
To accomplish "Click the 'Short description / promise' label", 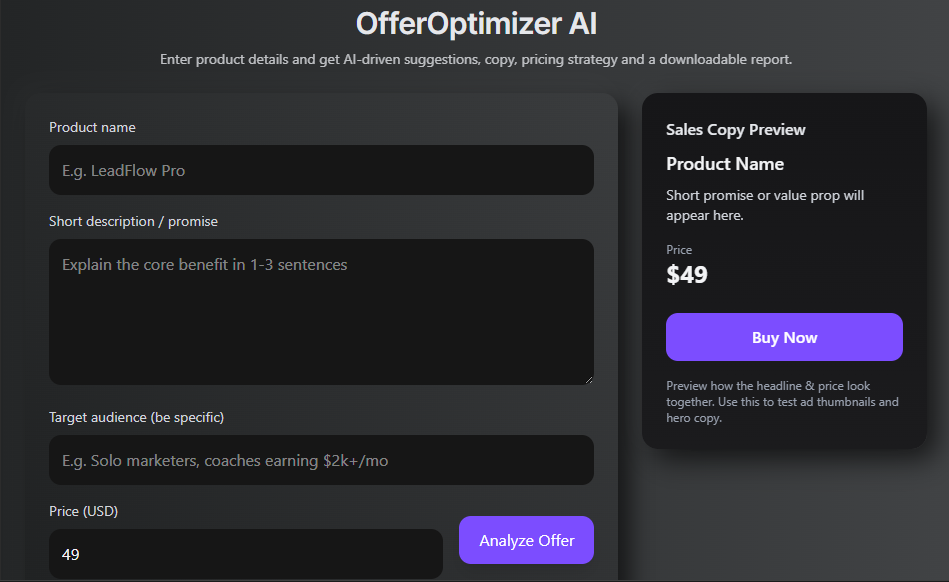I will tap(133, 221).
